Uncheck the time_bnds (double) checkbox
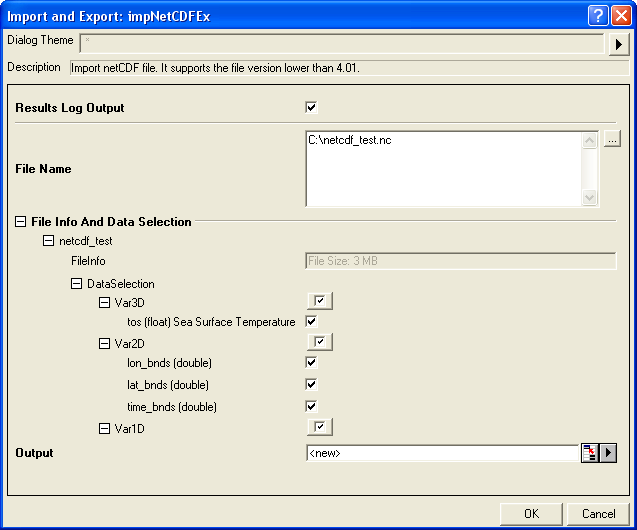Image resolution: width=637 pixels, height=530 pixels. [x=311, y=406]
